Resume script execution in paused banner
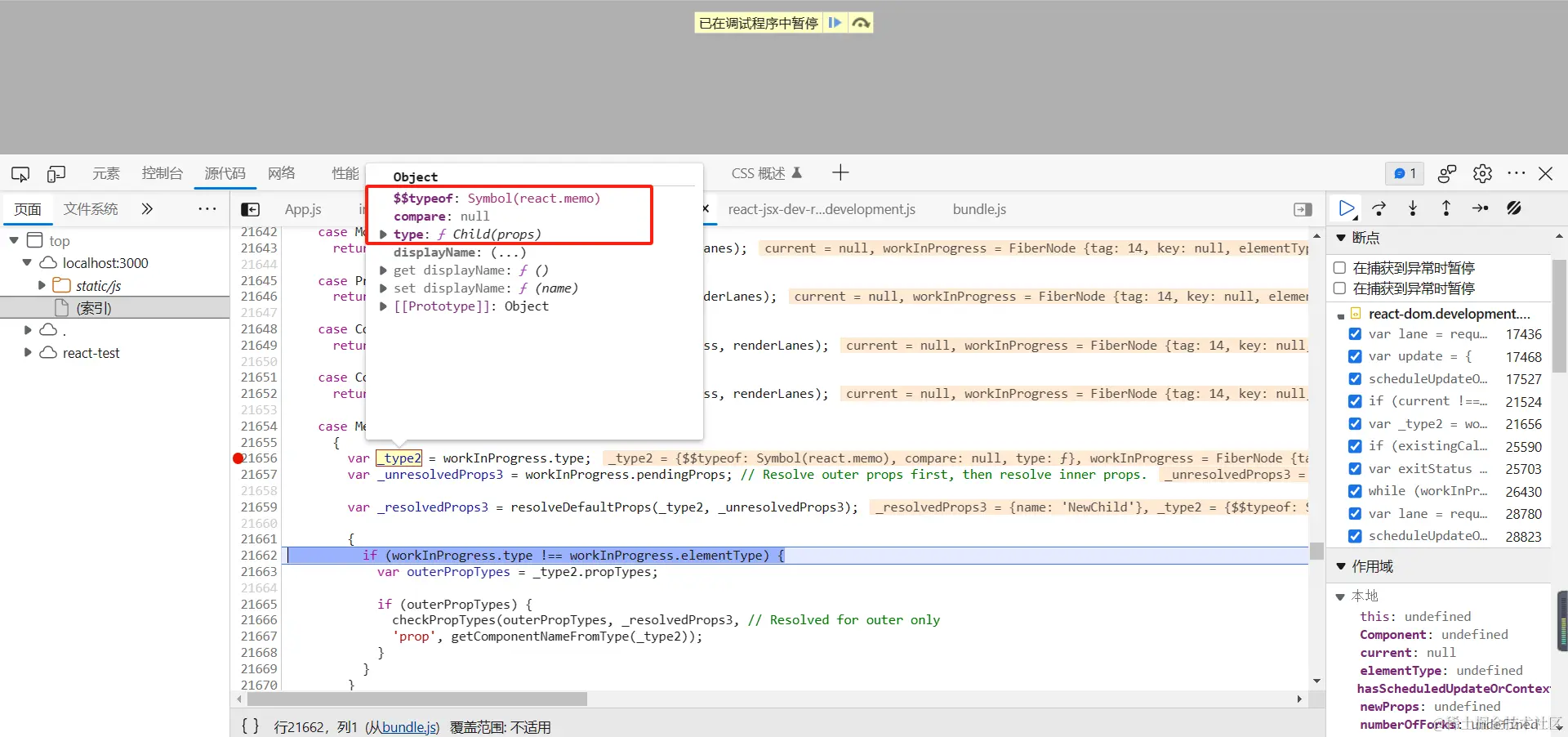The width and height of the screenshot is (1568, 737). click(835, 23)
